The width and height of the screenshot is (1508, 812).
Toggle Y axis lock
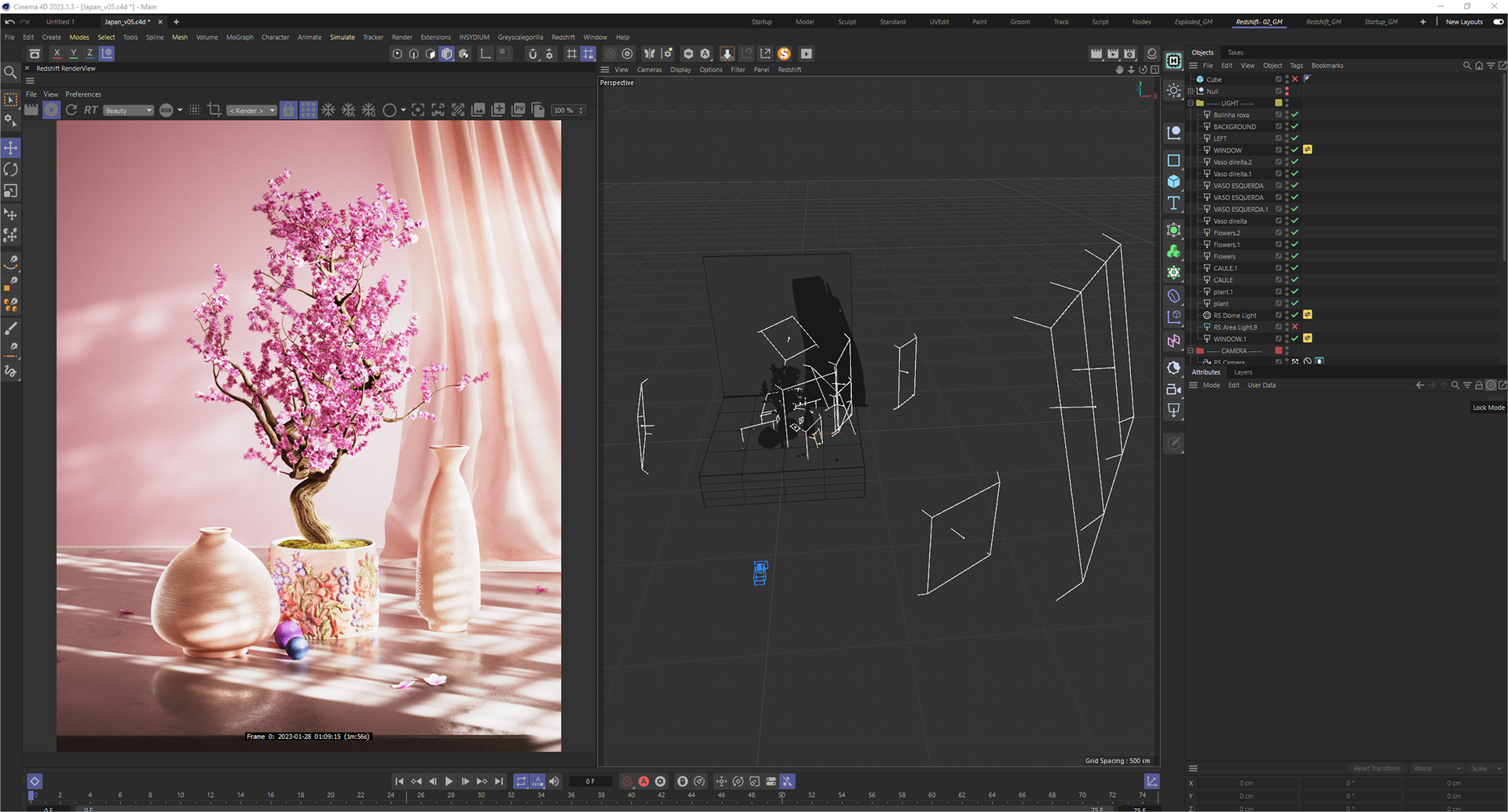click(x=74, y=53)
